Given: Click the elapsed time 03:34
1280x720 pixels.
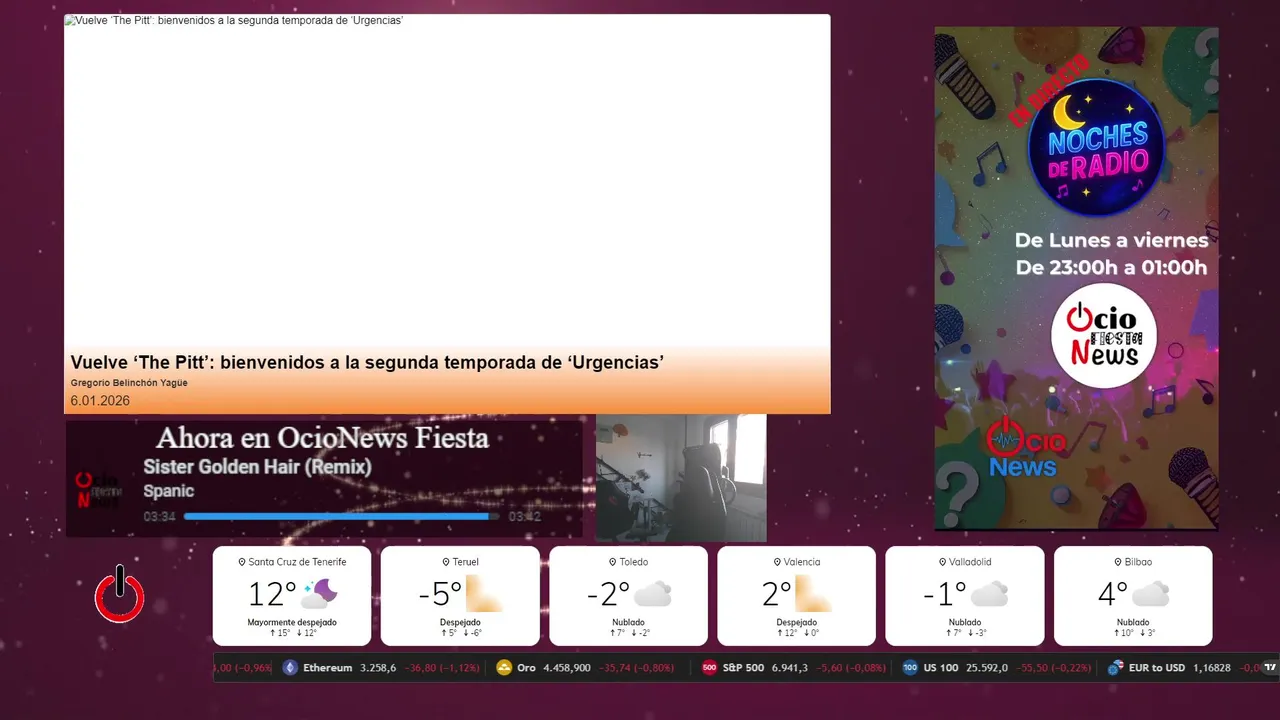Looking at the screenshot, I should coord(160,517).
